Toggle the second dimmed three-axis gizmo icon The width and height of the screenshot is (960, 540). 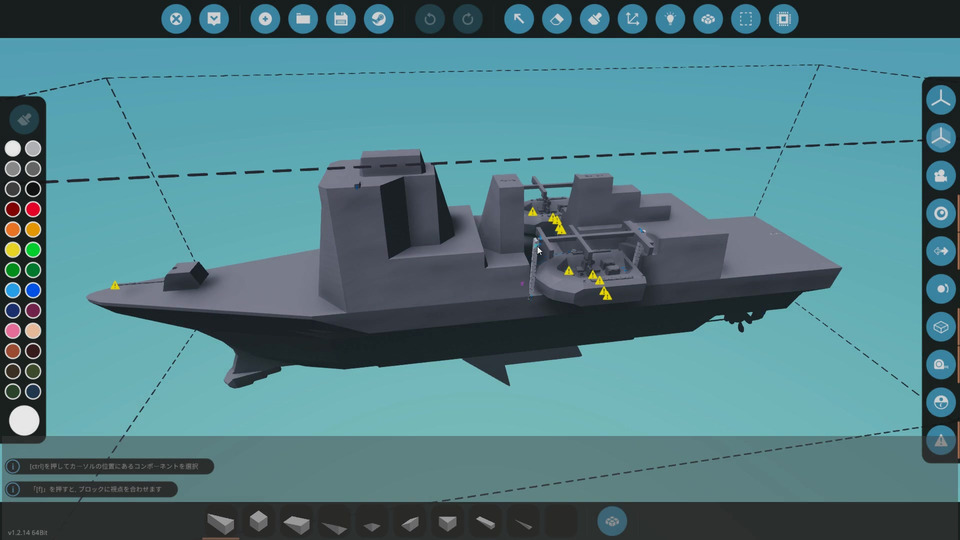point(940,138)
